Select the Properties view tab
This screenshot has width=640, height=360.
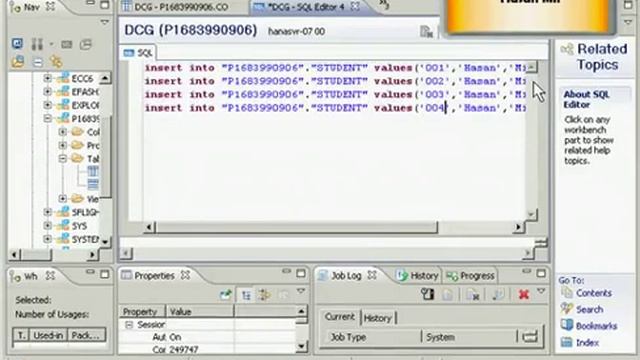[x=154, y=276]
